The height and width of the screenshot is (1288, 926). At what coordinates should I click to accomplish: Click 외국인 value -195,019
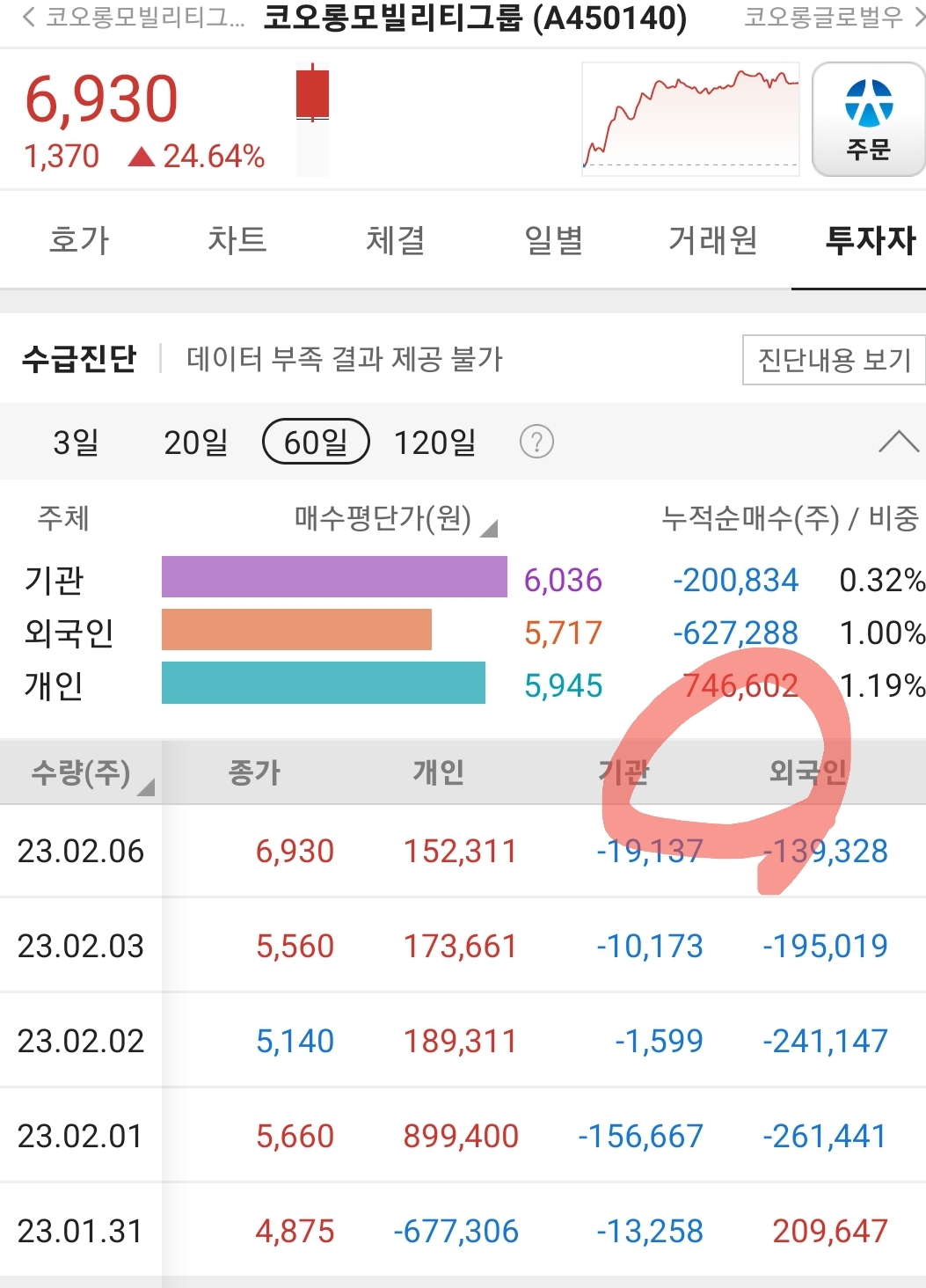825,947
